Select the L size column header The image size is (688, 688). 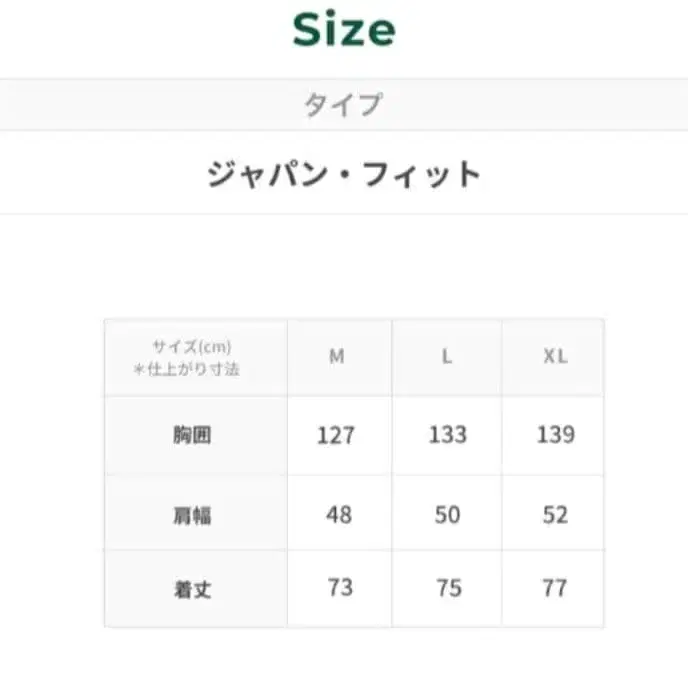(447, 357)
